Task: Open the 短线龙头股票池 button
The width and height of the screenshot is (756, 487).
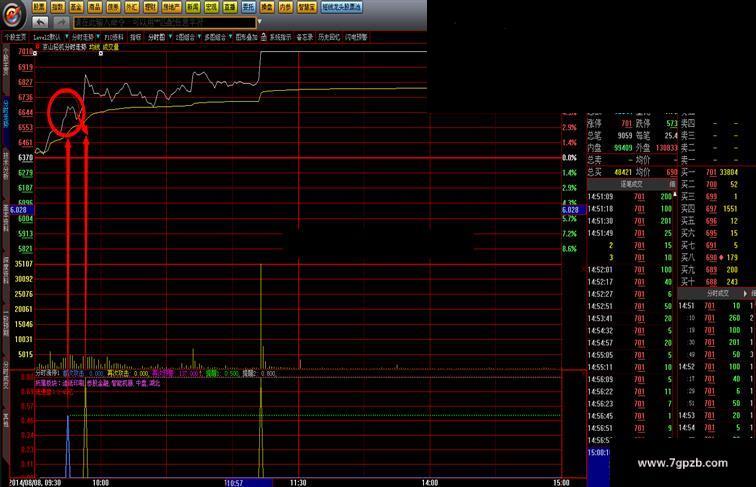Action: click(342, 7)
